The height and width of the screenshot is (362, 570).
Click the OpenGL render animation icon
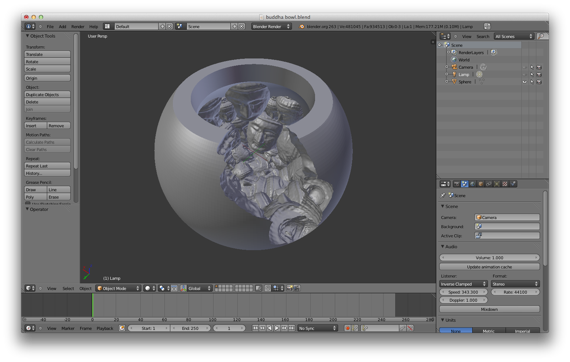coord(297,288)
